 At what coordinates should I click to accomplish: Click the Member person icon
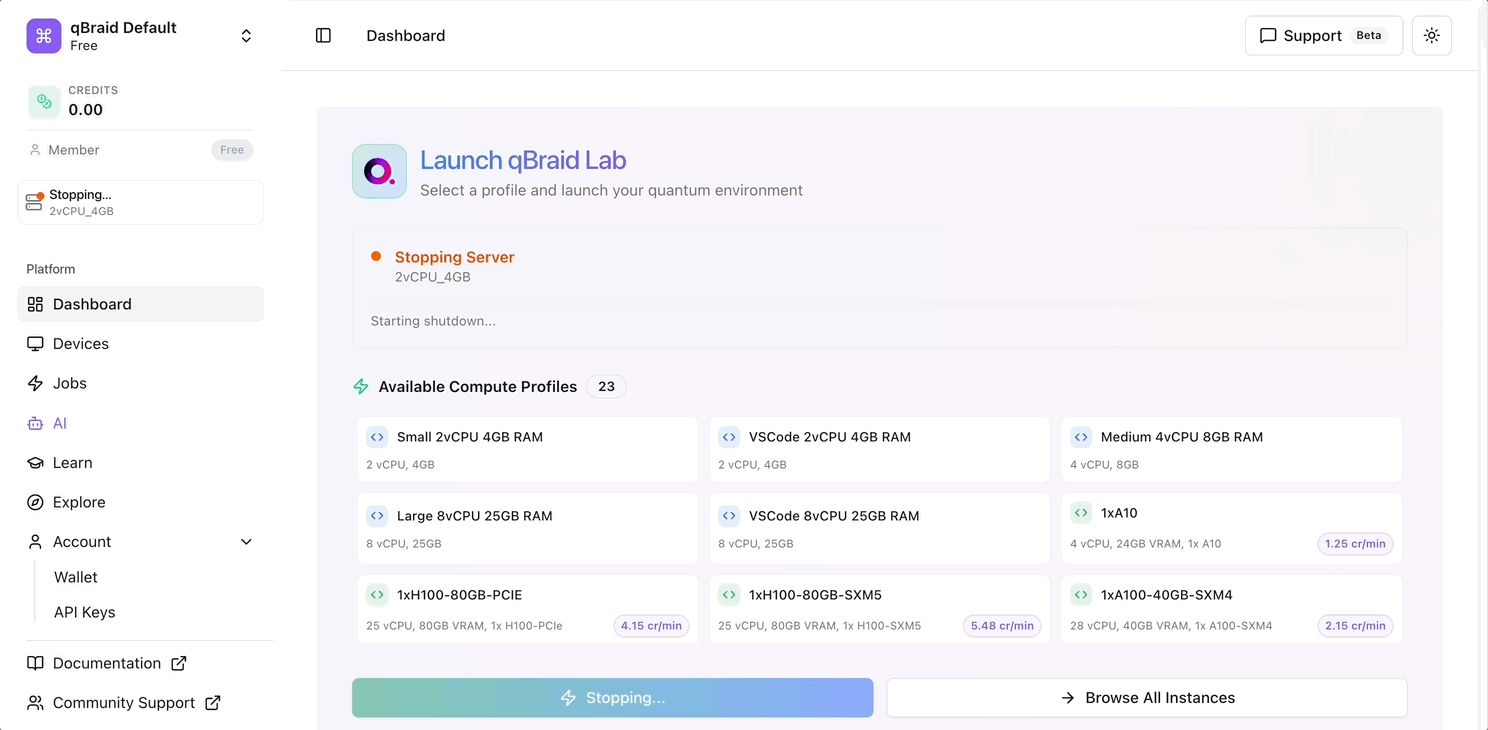click(x=35, y=150)
